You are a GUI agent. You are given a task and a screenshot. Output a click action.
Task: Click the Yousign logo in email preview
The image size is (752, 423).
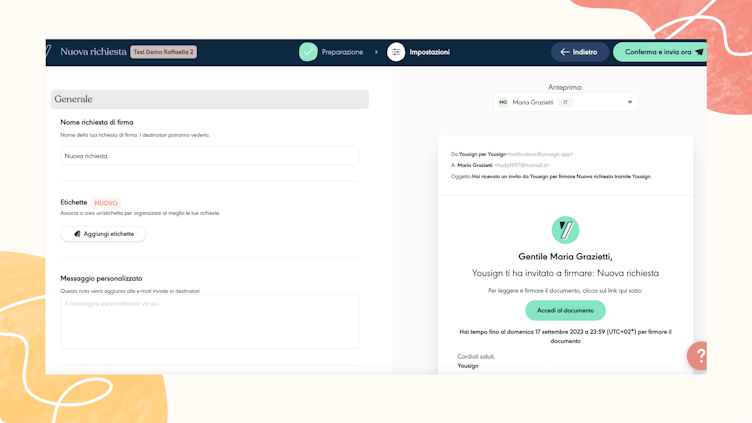(565, 230)
